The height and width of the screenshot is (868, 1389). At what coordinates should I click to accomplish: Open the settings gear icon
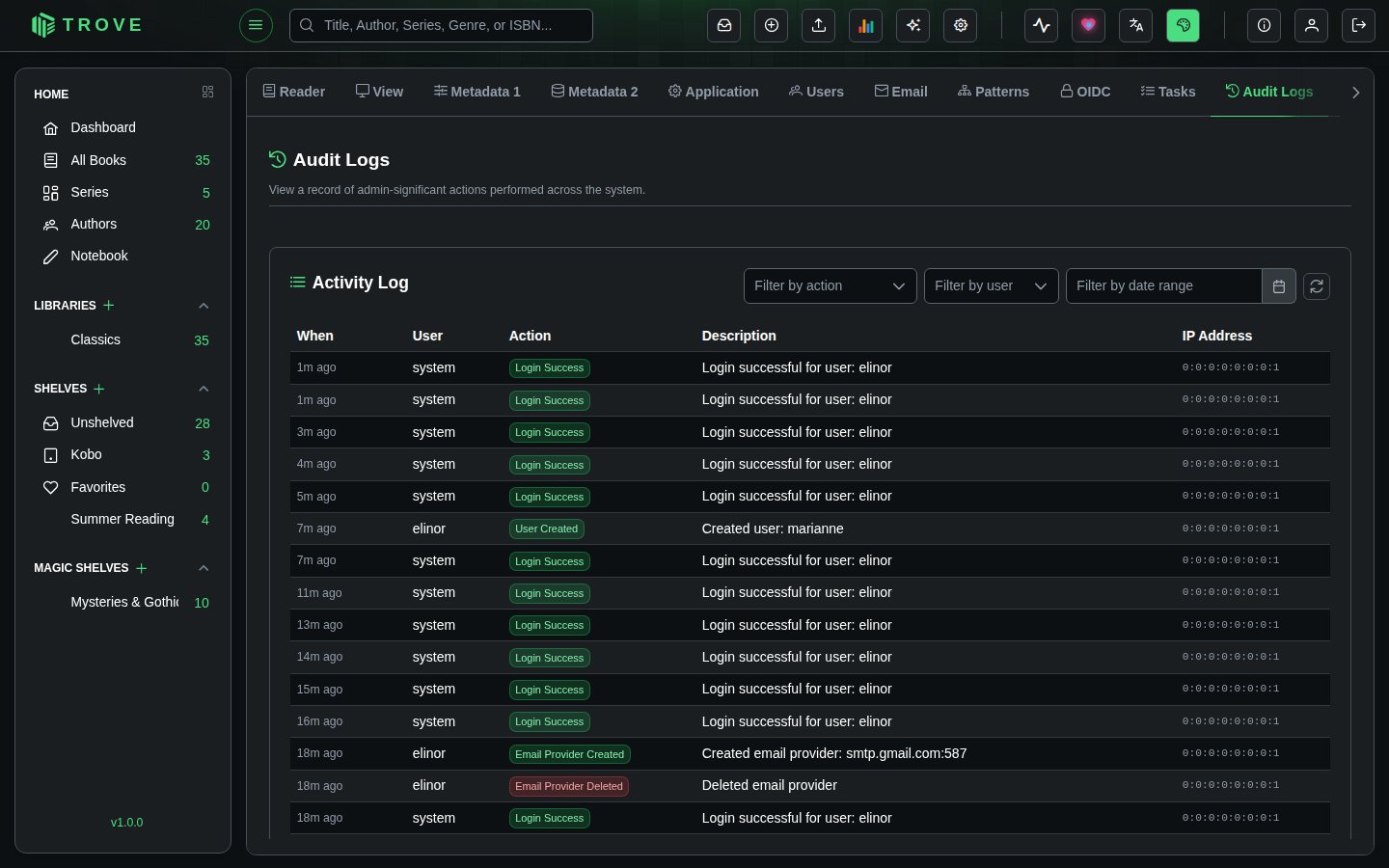(x=961, y=25)
